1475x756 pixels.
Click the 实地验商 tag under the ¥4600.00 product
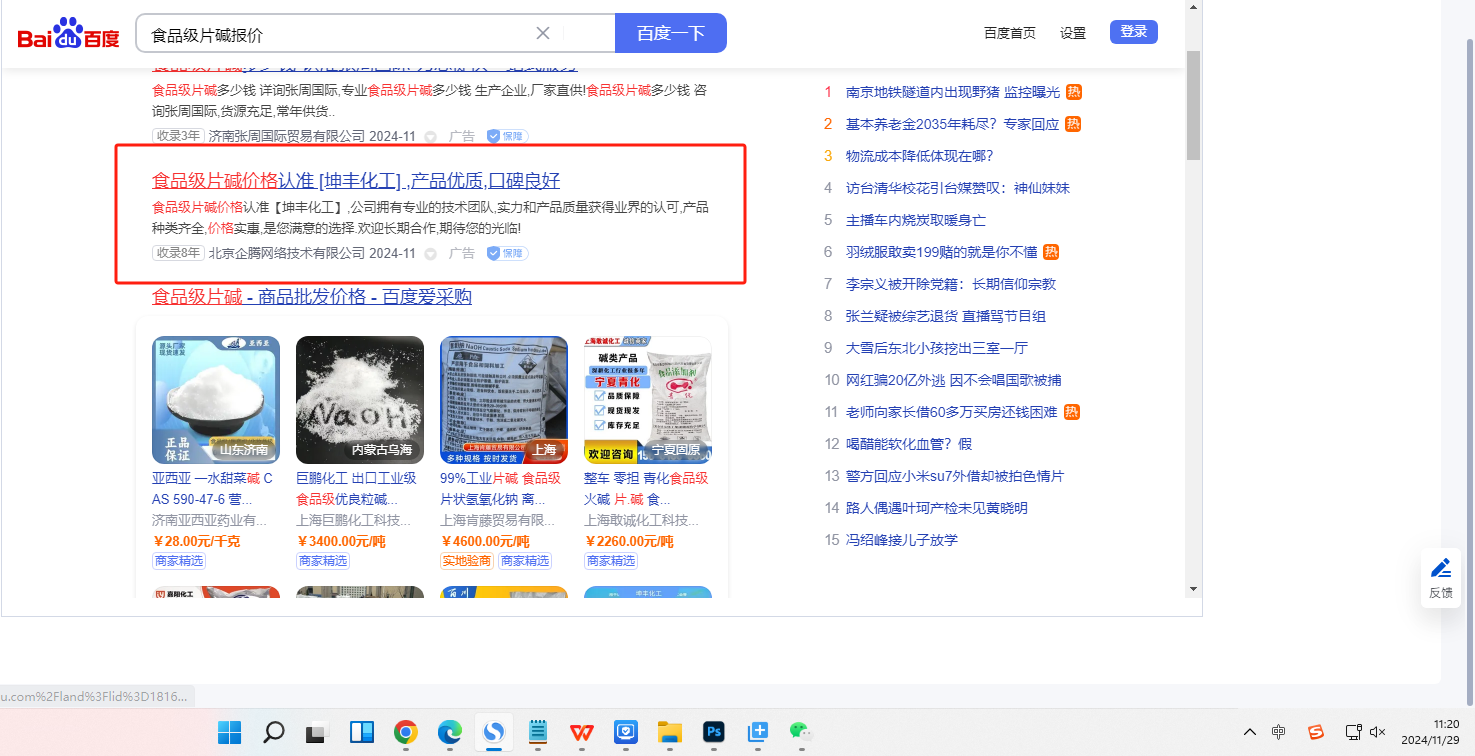click(467, 561)
